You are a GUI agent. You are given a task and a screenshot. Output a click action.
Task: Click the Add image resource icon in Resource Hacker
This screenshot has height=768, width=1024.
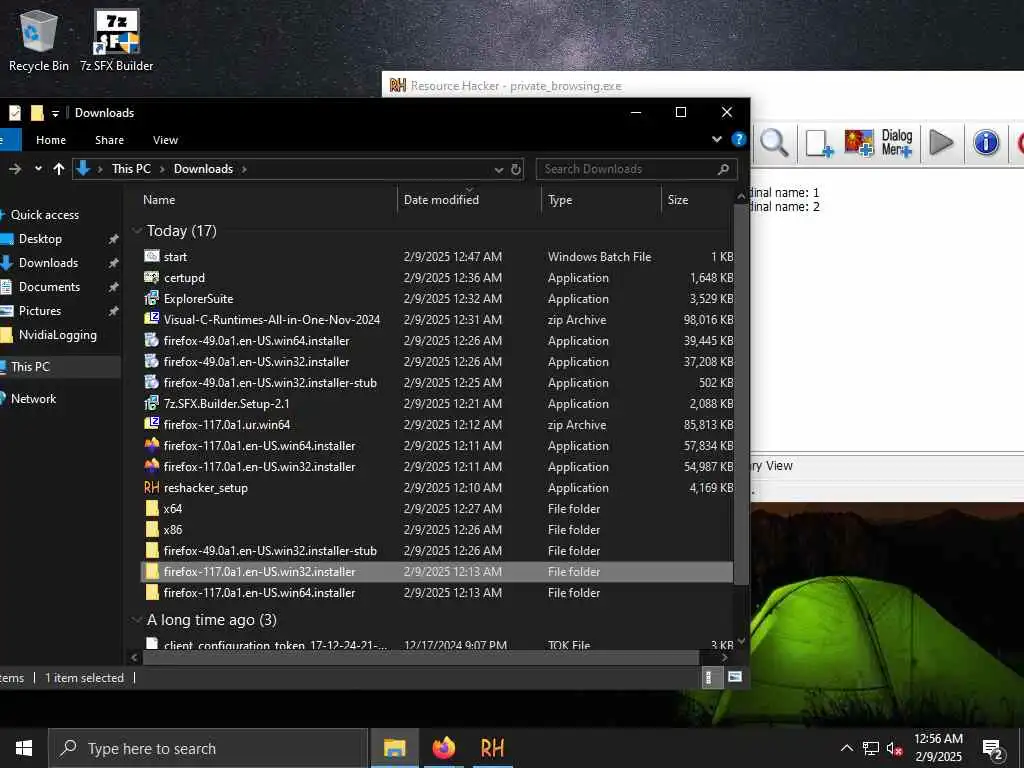click(859, 142)
